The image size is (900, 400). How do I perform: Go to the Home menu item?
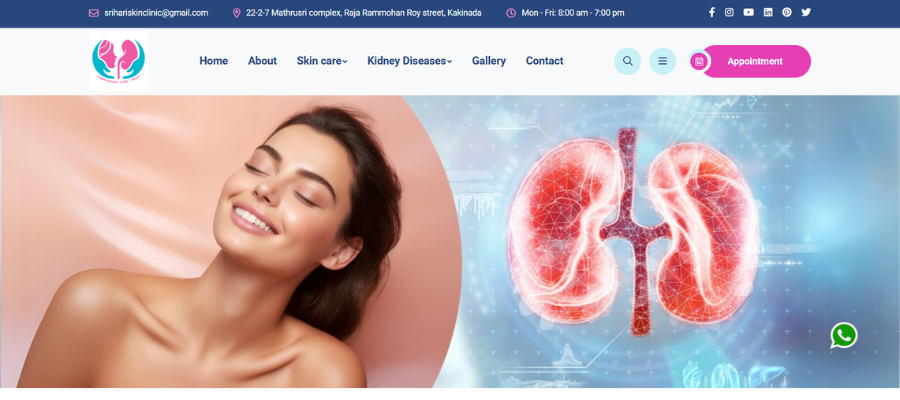coord(213,61)
